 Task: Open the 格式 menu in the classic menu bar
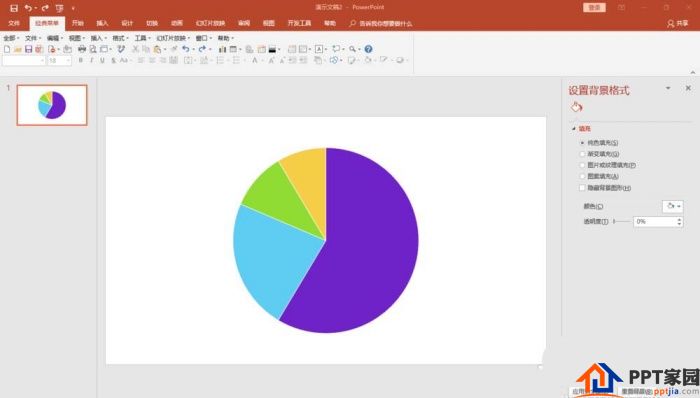(119, 38)
